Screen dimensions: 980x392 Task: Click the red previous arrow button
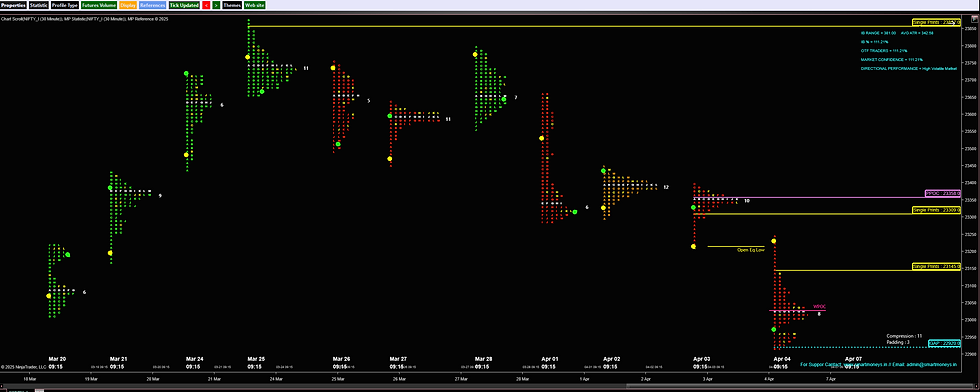206,5
